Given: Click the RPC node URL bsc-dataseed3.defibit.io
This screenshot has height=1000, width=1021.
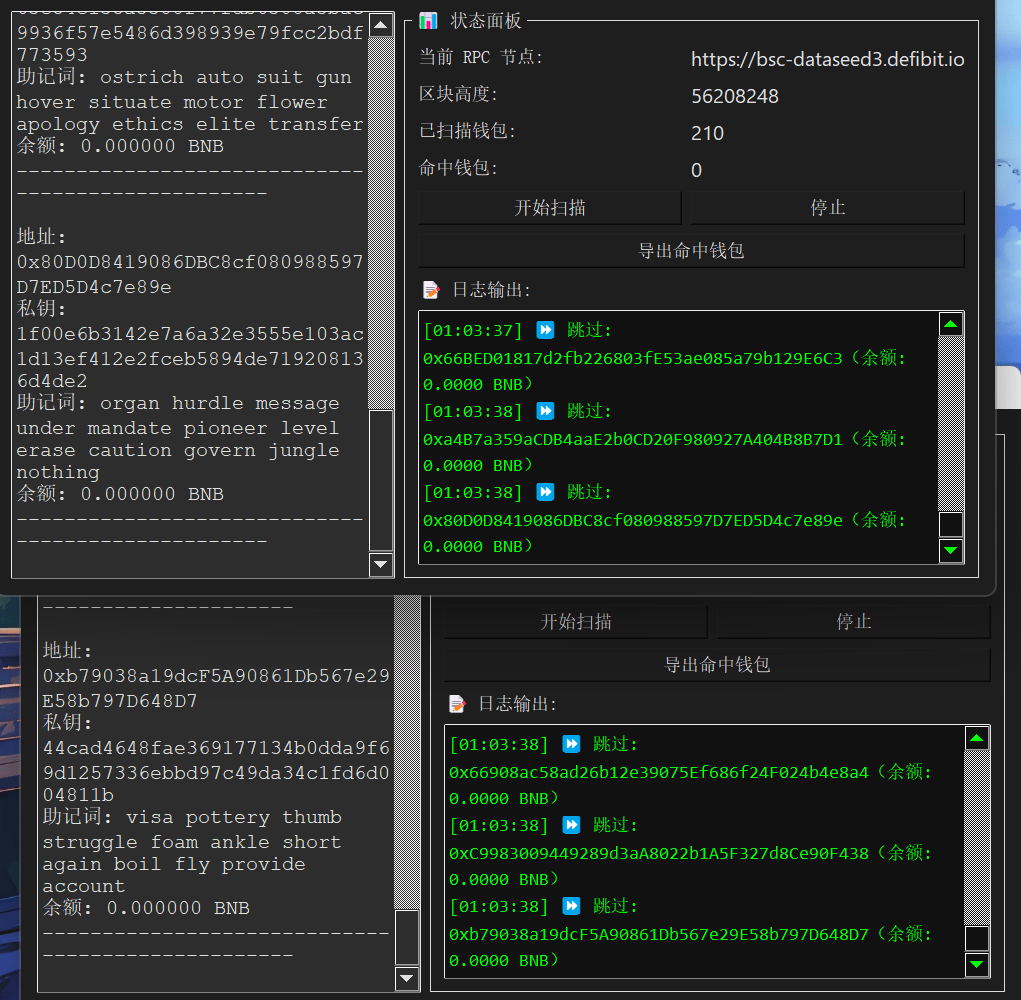Looking at the screenshot, I should click(x=827, y=60).
